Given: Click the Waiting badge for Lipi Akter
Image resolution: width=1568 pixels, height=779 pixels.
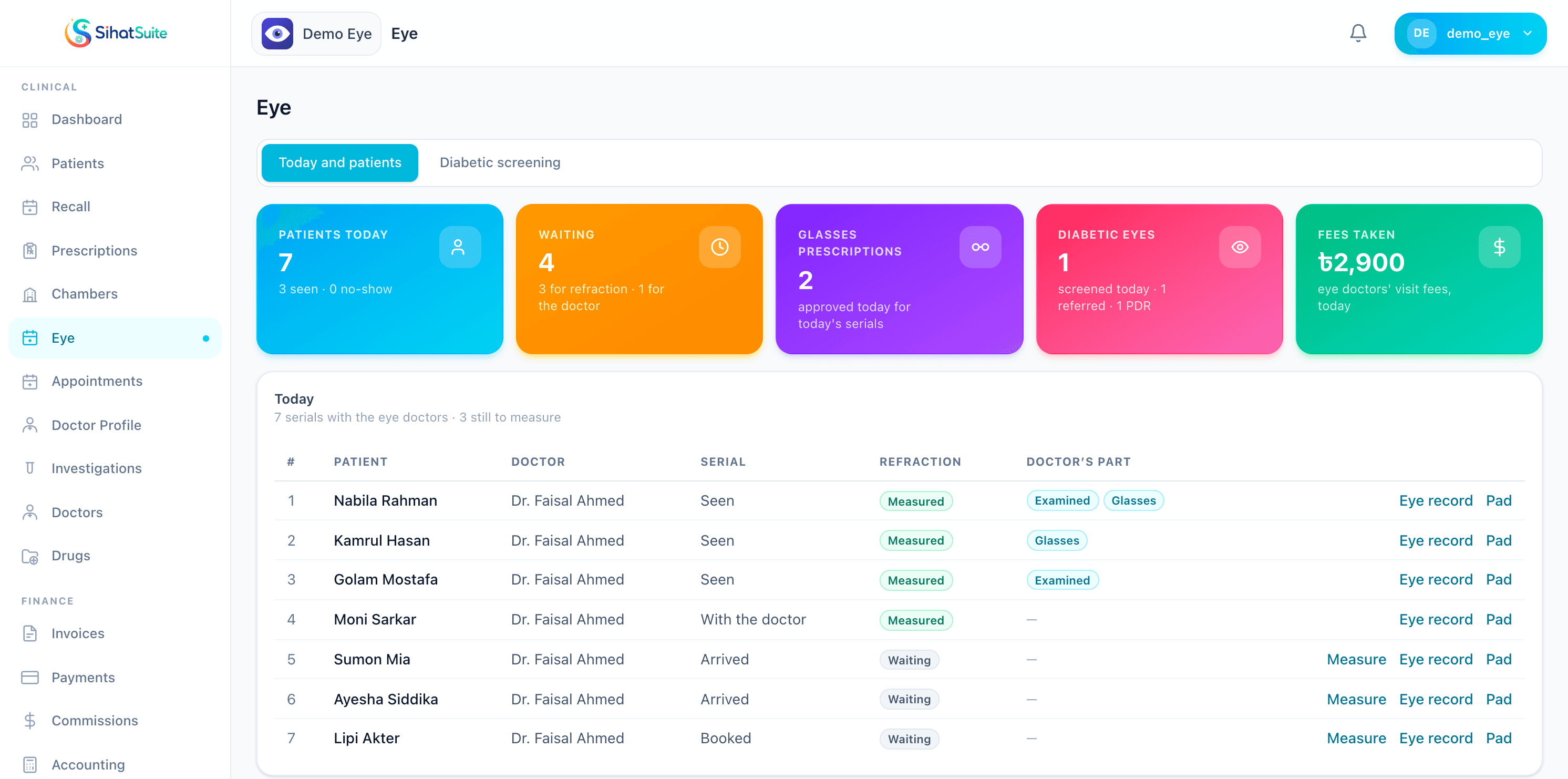Looking at the screenshot, I should tap(909, 739).
